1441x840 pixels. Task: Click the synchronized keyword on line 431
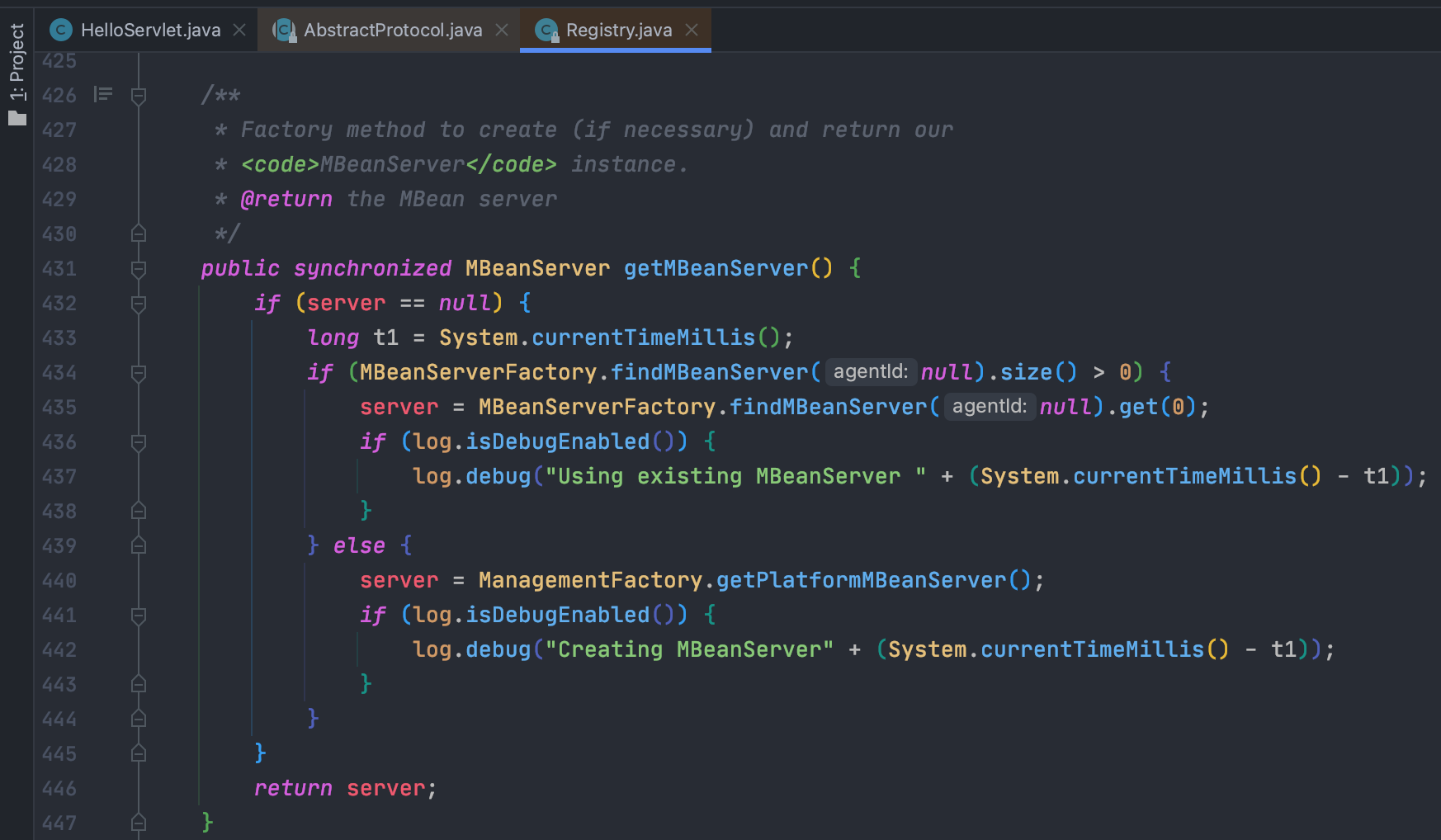373,269
